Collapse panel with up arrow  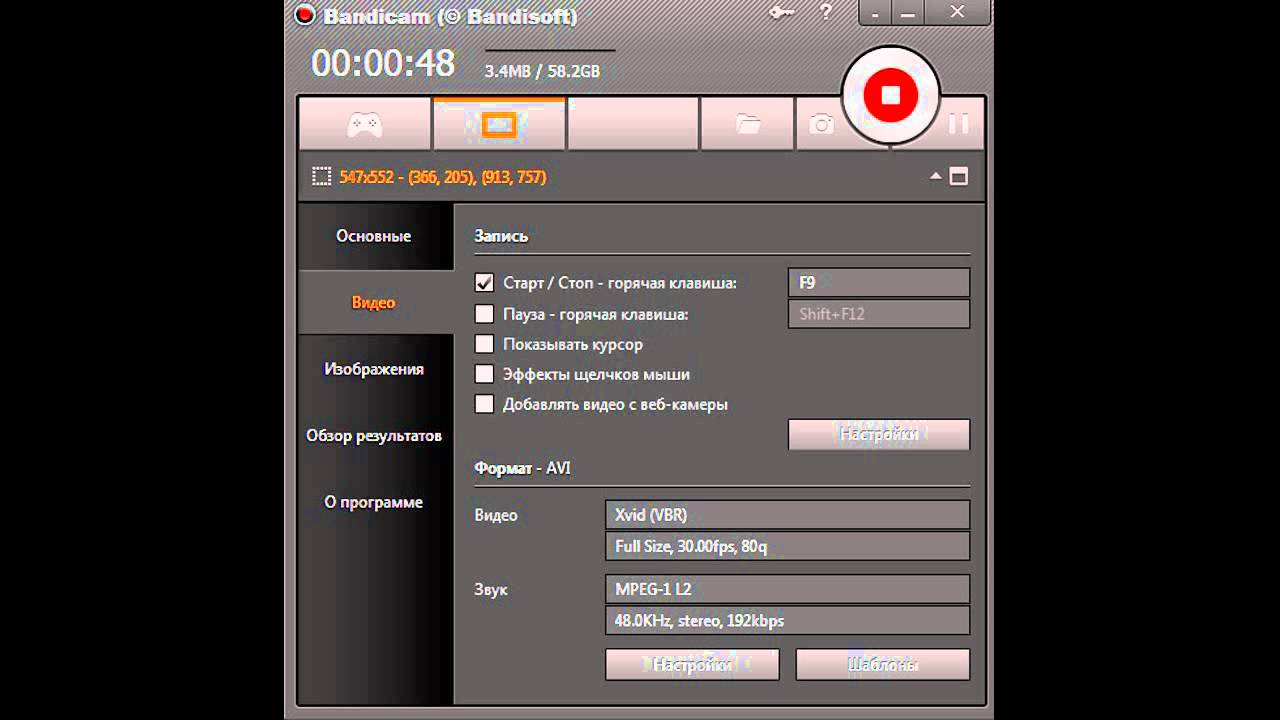pos(936,176)
